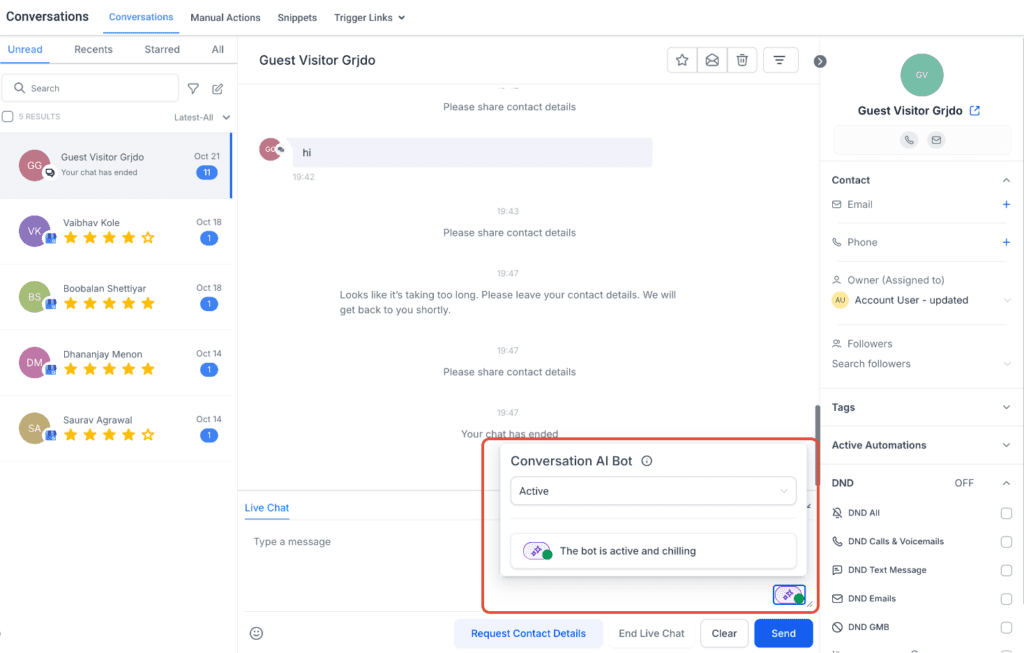The height and width of the screenshot is (653, 1024).
Task: Open the Conversation AI Bot icon
Action: click(789, 593)
